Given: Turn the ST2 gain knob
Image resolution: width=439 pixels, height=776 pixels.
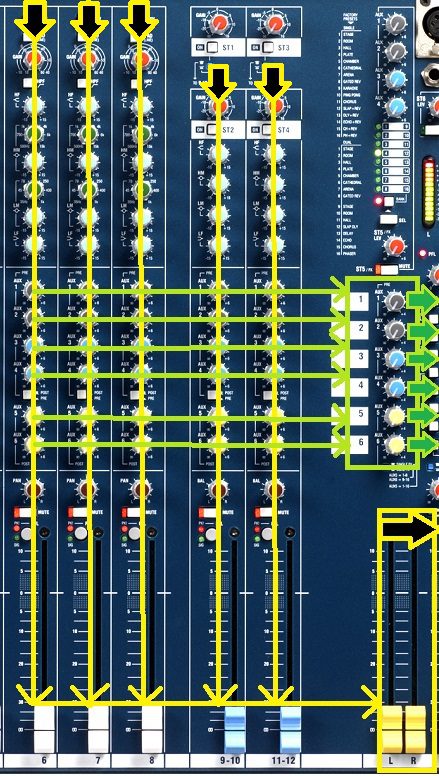Looking at the screenshot, I should coord(219,105).
